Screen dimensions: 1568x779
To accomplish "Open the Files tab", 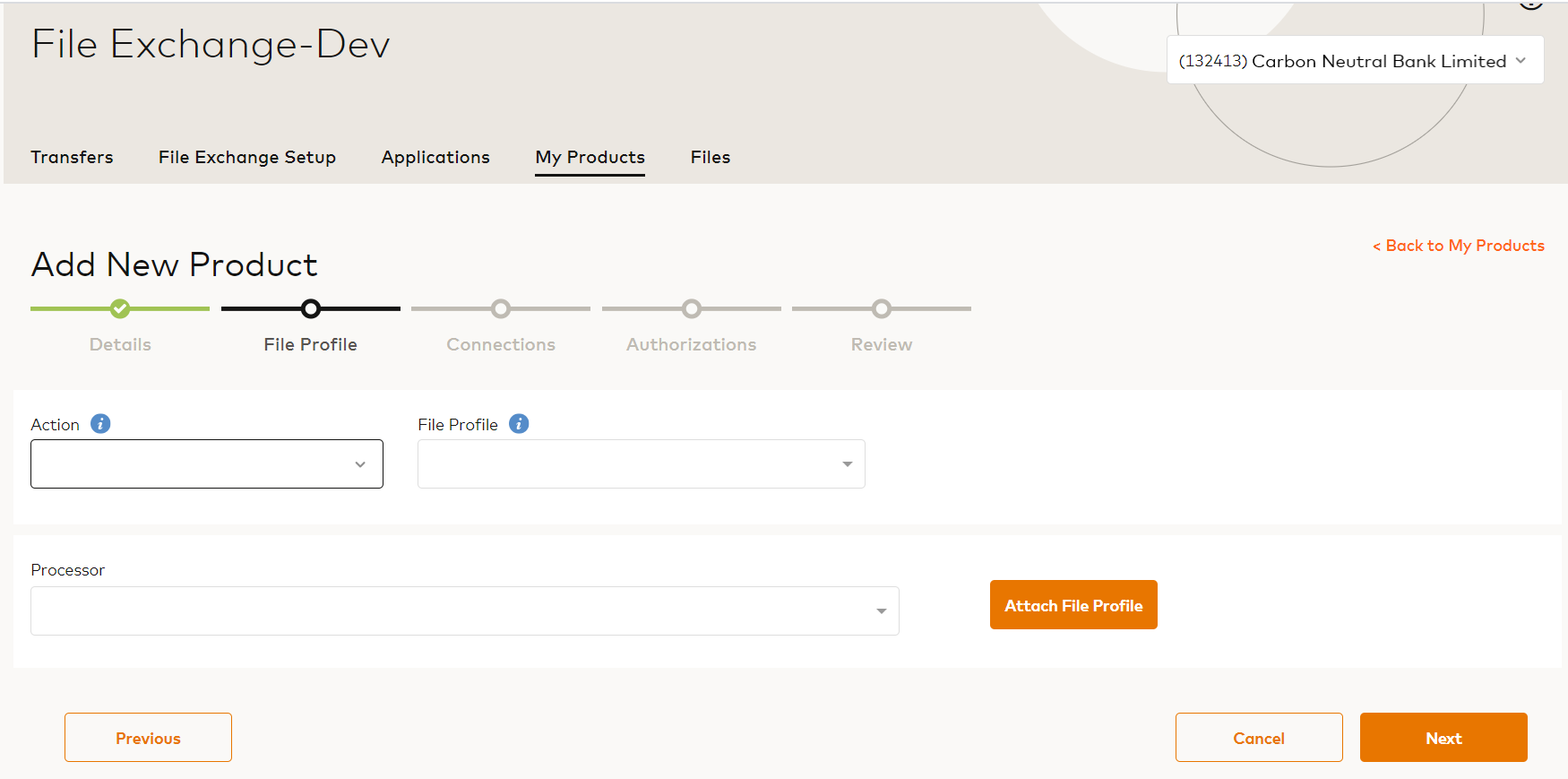I will click(x=711, y=157).
